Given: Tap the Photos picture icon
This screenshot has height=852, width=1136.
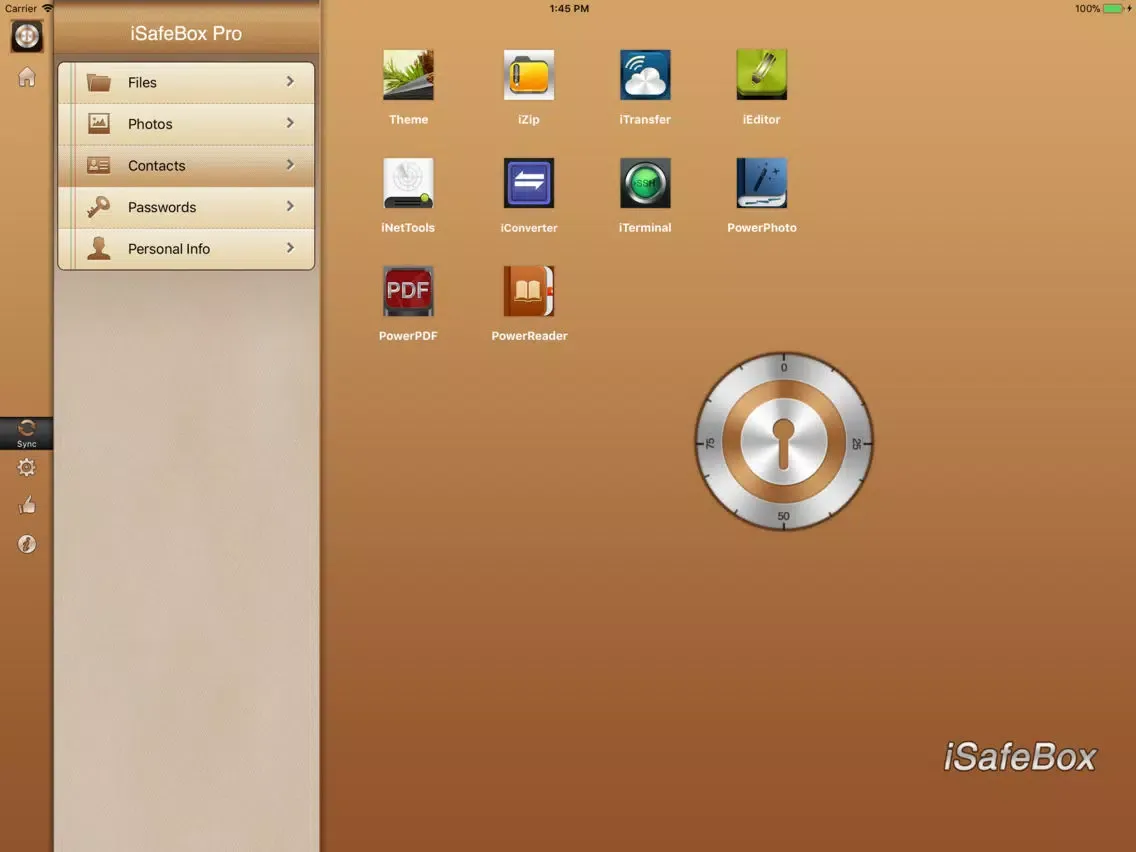Looking at the screenshot, I should coord(99,123).
